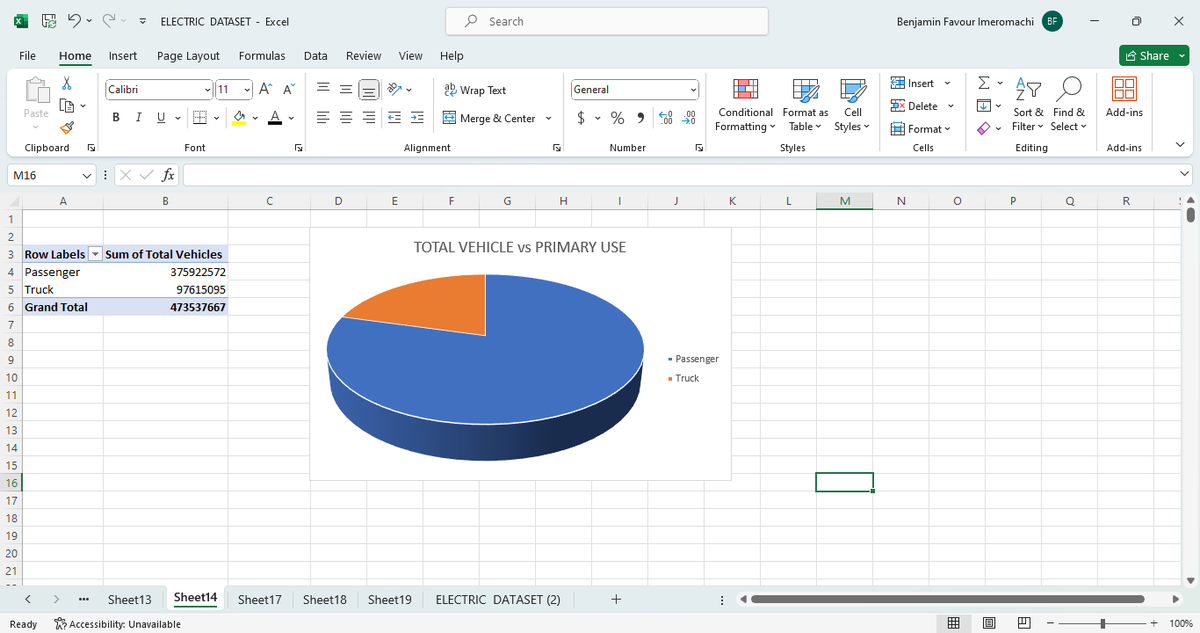Click the Increase Font Size icon
This screenshot has height=633, width=1200.
point(266,90)
